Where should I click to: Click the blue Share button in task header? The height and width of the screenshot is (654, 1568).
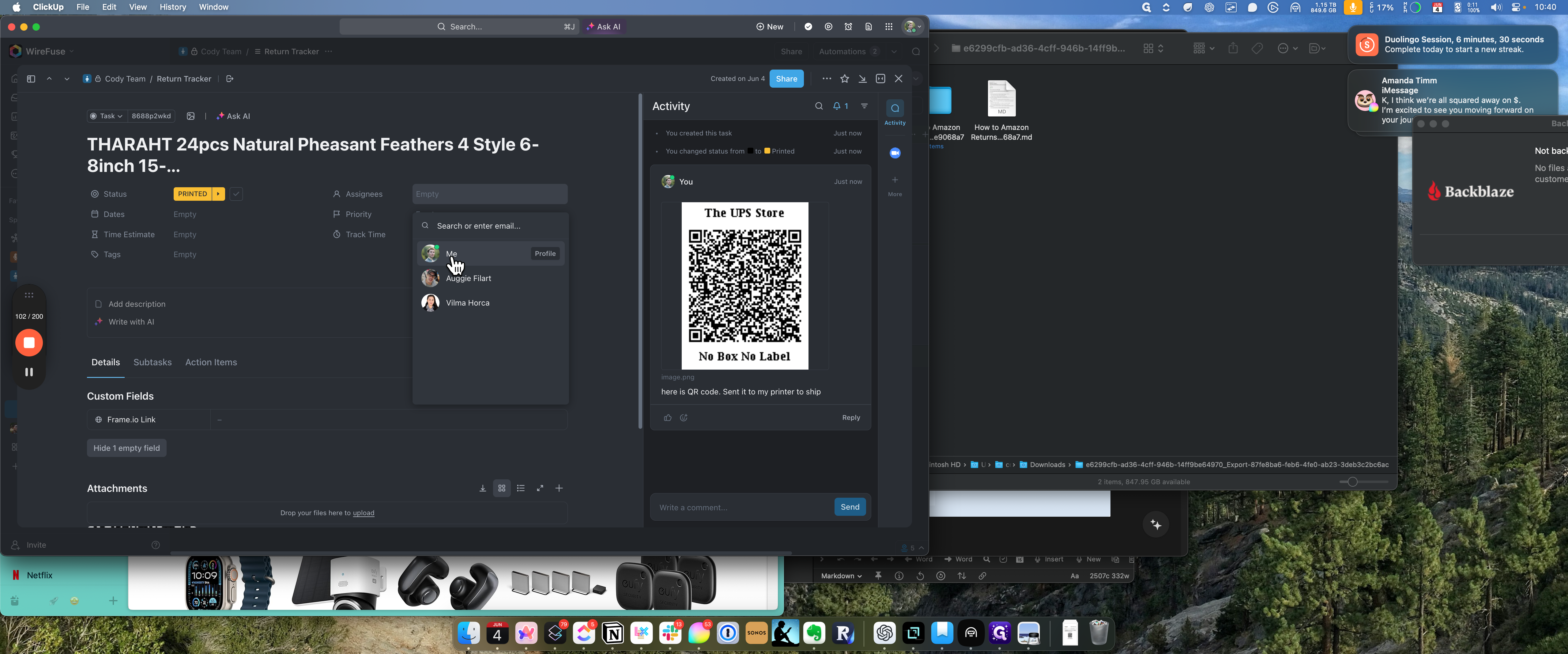(786, 78)
